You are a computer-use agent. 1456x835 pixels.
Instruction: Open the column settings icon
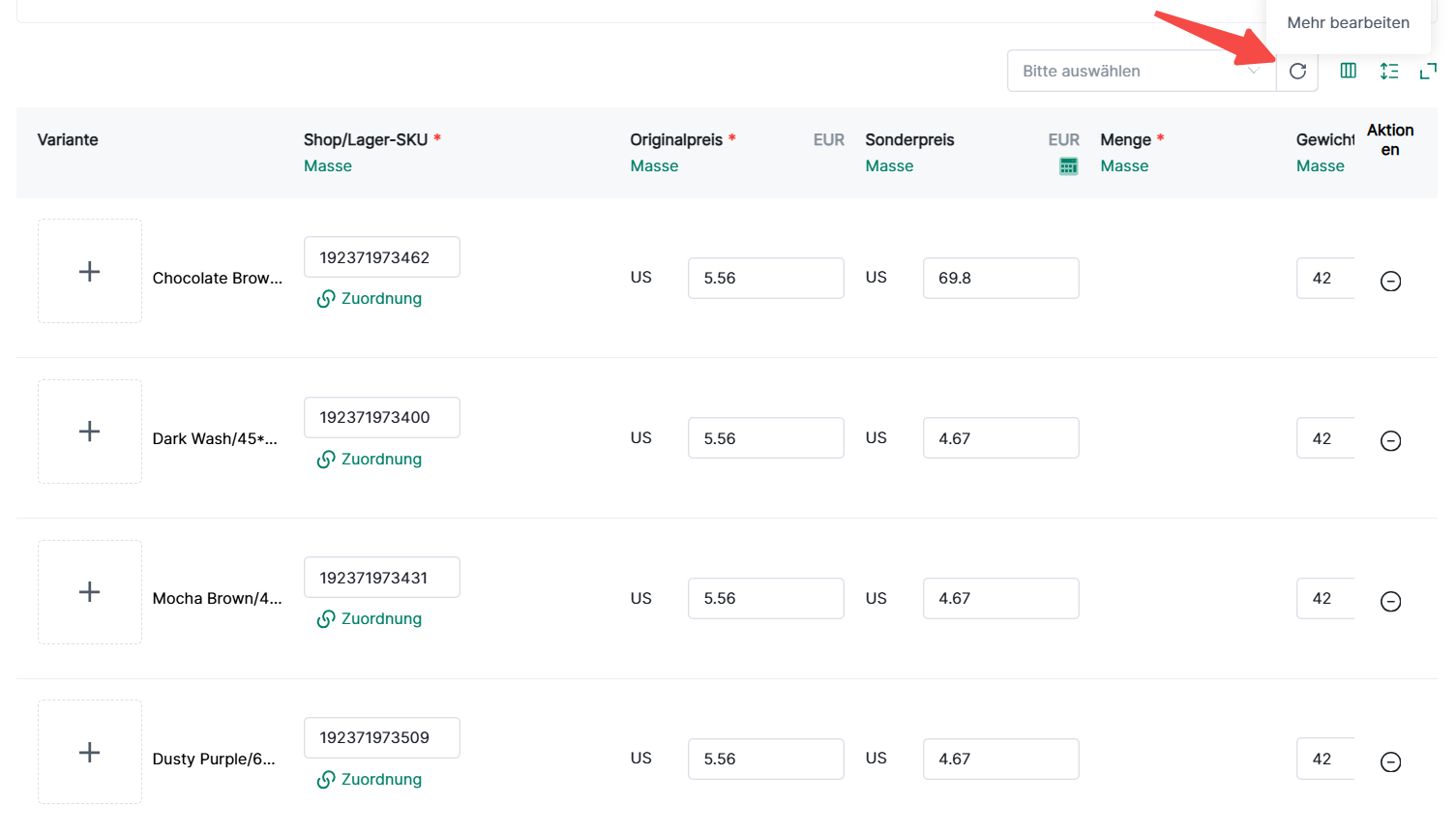click(1348, 71)
